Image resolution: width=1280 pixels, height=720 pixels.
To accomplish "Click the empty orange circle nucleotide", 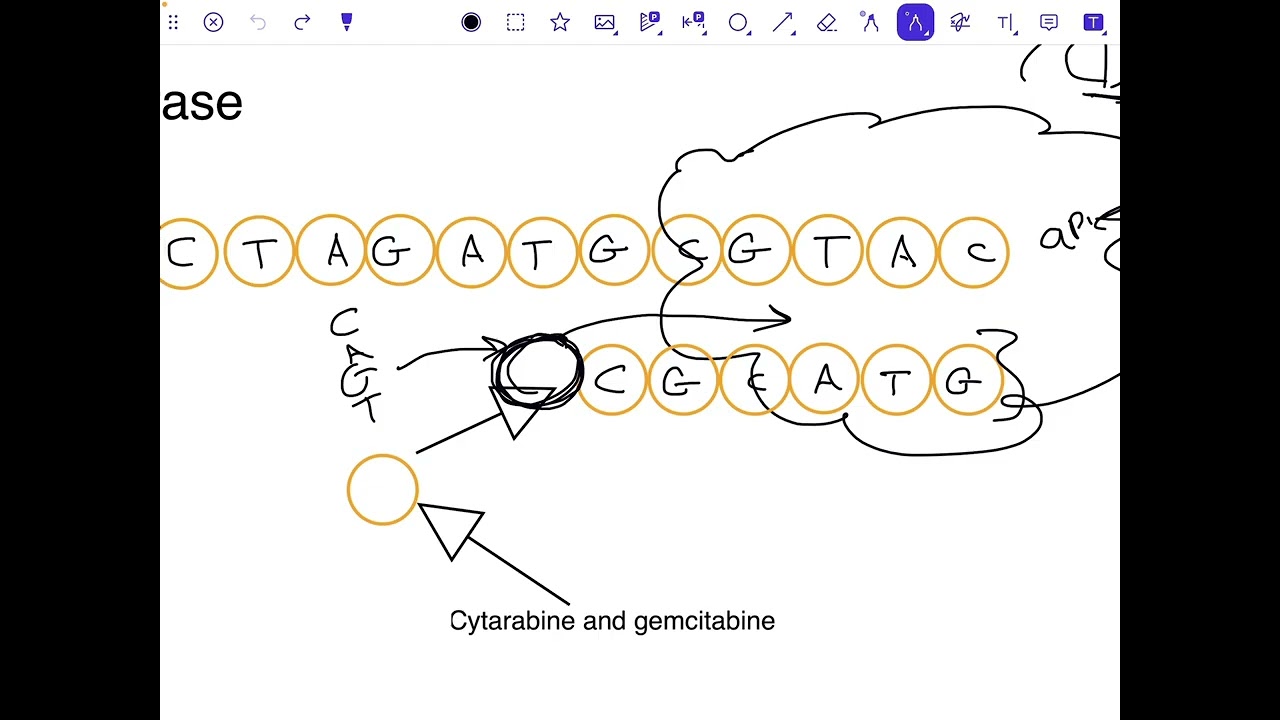I will pos(383,490).
